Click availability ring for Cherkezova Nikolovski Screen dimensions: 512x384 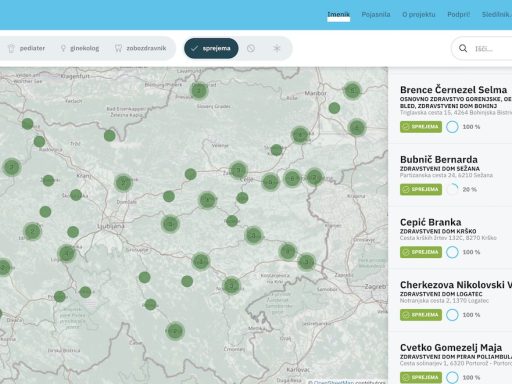pos(452,315)
